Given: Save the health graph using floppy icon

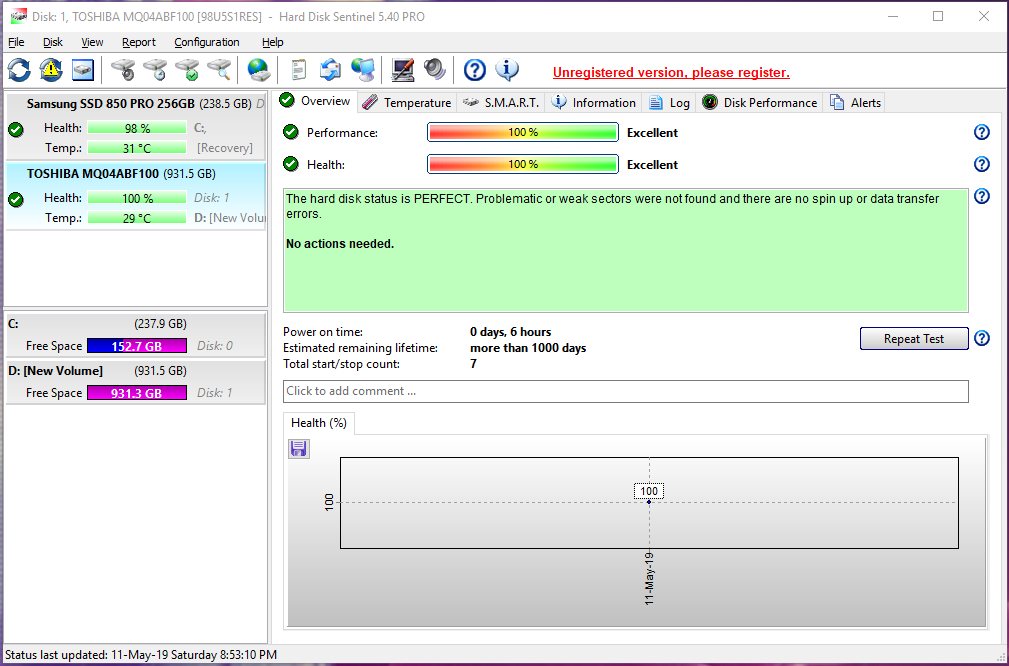Looking at the screenshot, I should click(x=298, y=449).
